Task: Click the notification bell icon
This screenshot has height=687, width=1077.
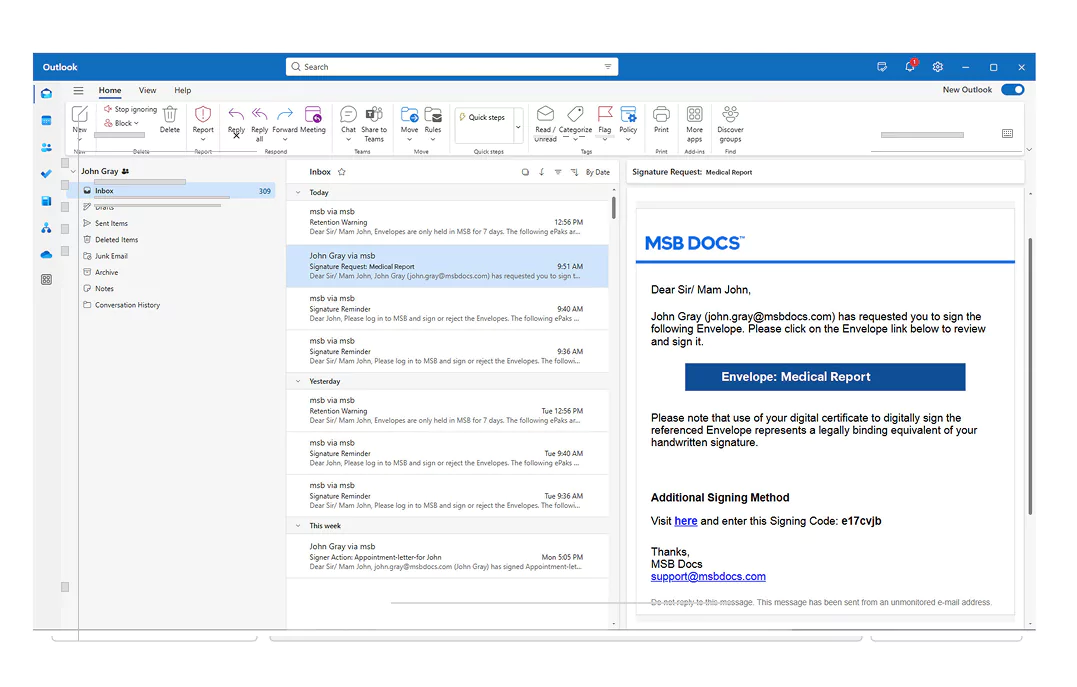Action: [909, 67]
